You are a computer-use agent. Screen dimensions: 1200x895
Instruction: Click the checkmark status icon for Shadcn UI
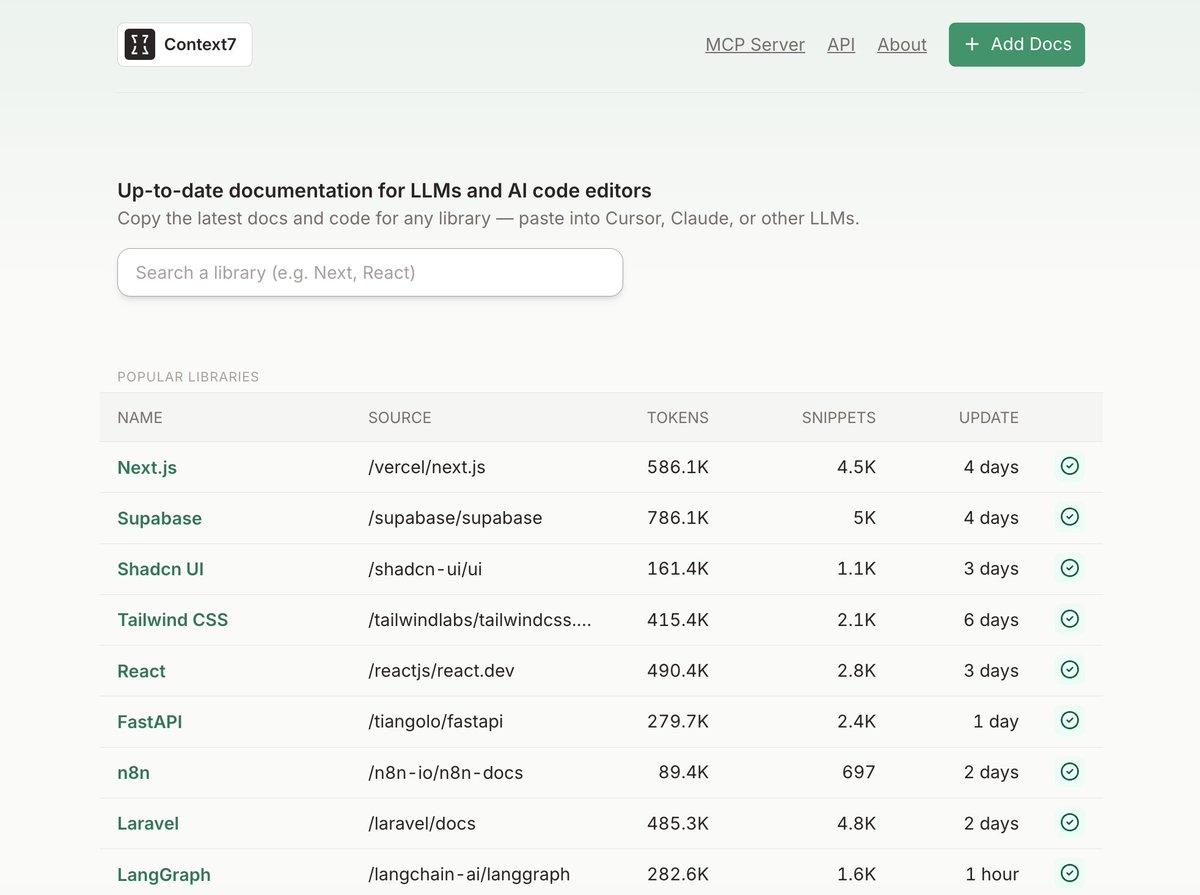click(x=1069, y=568)
